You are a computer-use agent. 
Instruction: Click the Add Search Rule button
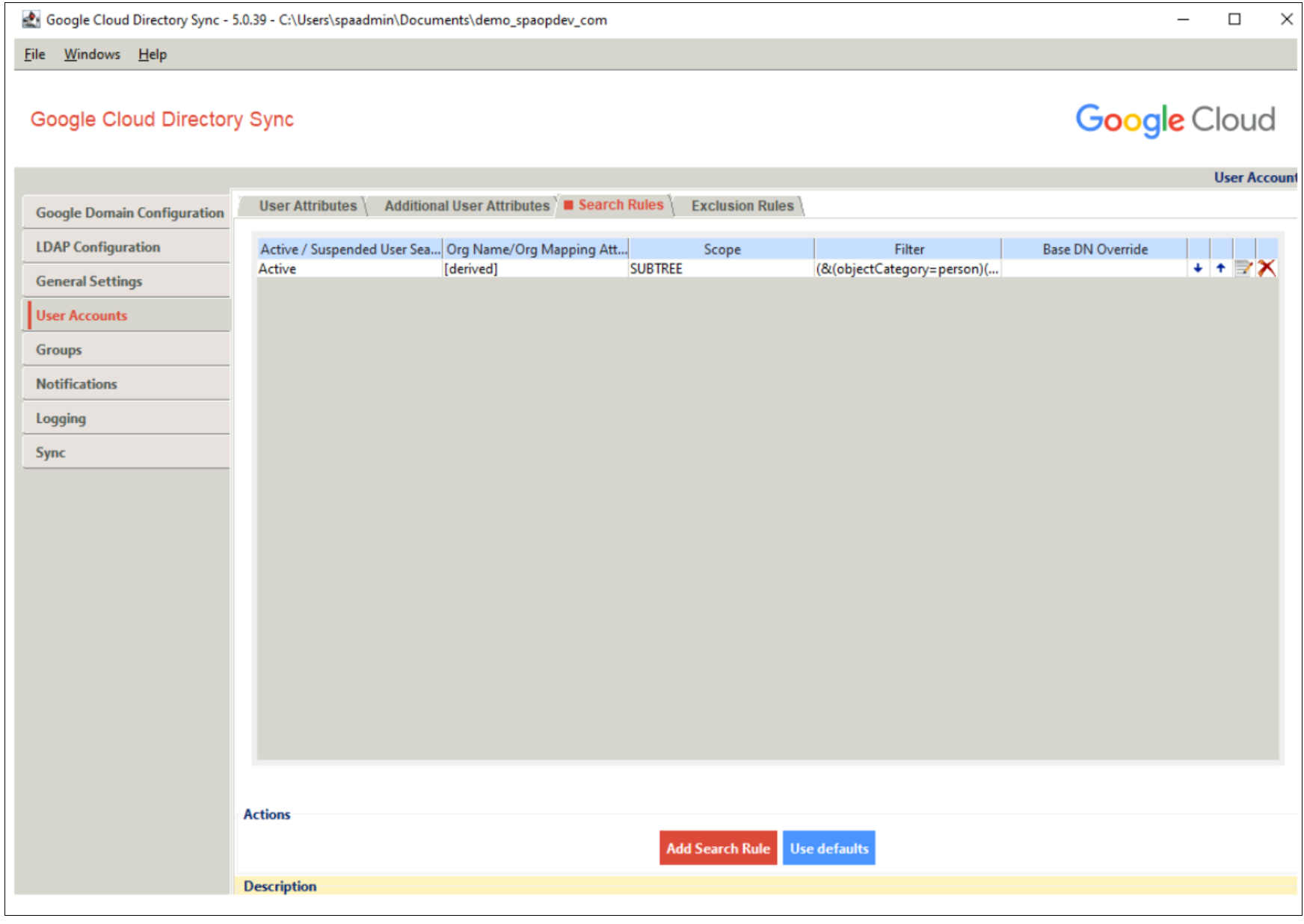[x=718, y=848]
